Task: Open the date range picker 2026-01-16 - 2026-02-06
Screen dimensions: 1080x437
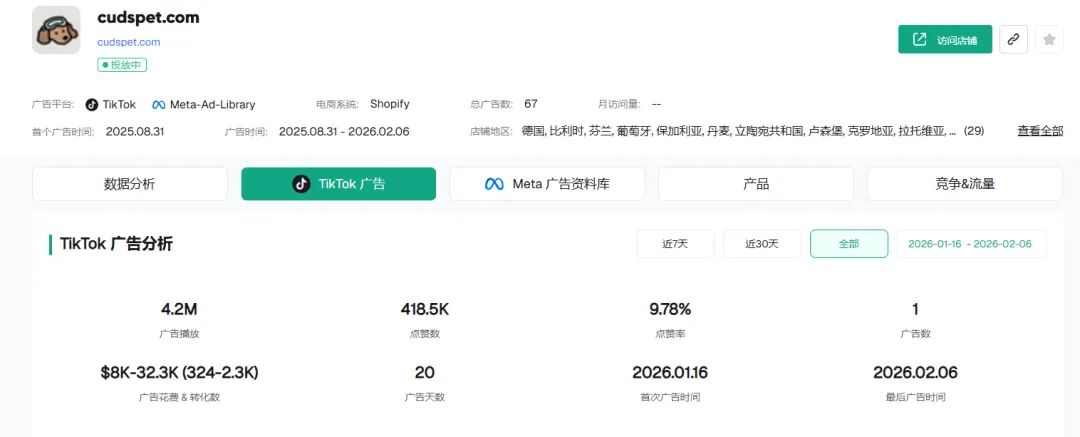Action: tap(971, 244)
